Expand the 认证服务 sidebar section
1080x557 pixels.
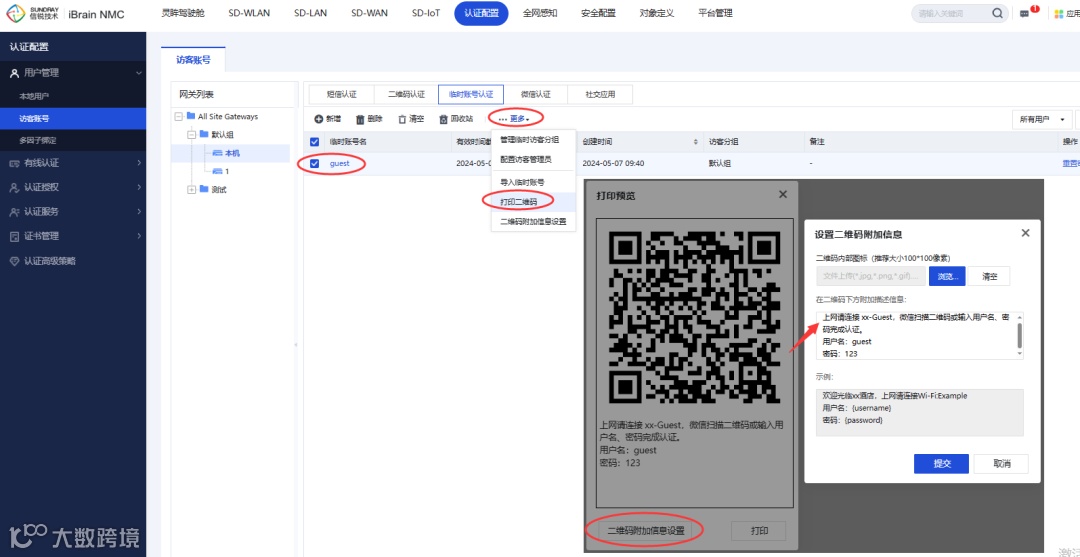click(x=138, y=211)
